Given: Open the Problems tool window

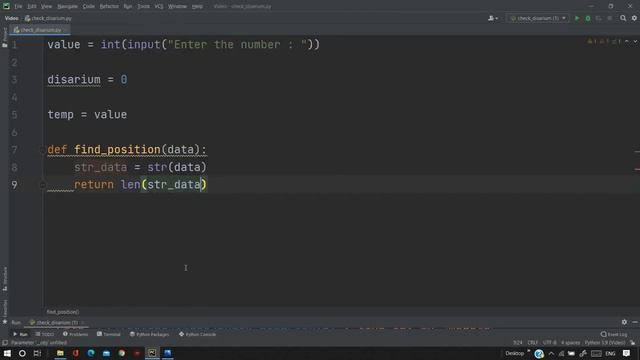Looking at the screenshot, I should click(75, 334).
